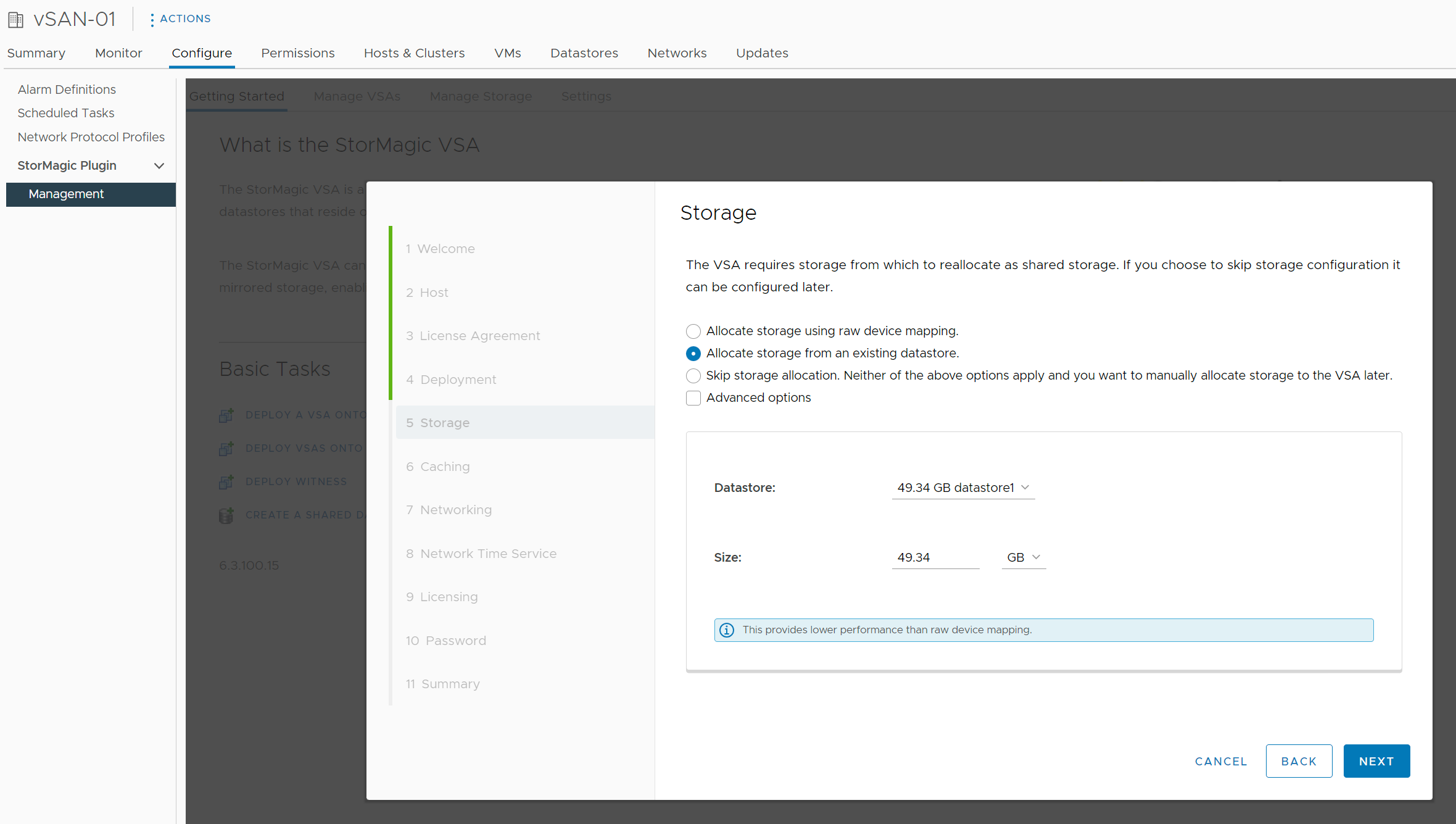Open the Datastores tab
Image resolution: width=1456 pixels, height=824 pixels.
point(584,53)
